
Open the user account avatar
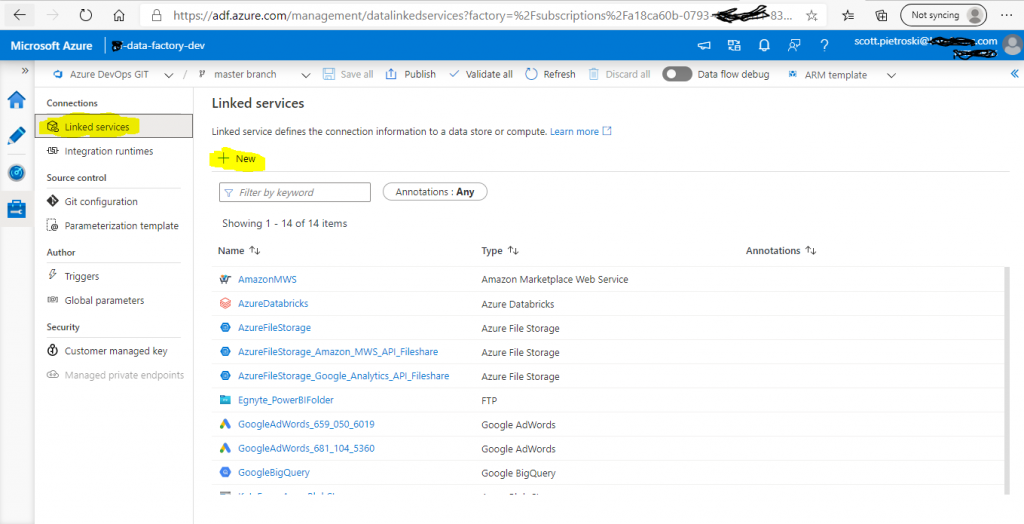point(1013,45)
